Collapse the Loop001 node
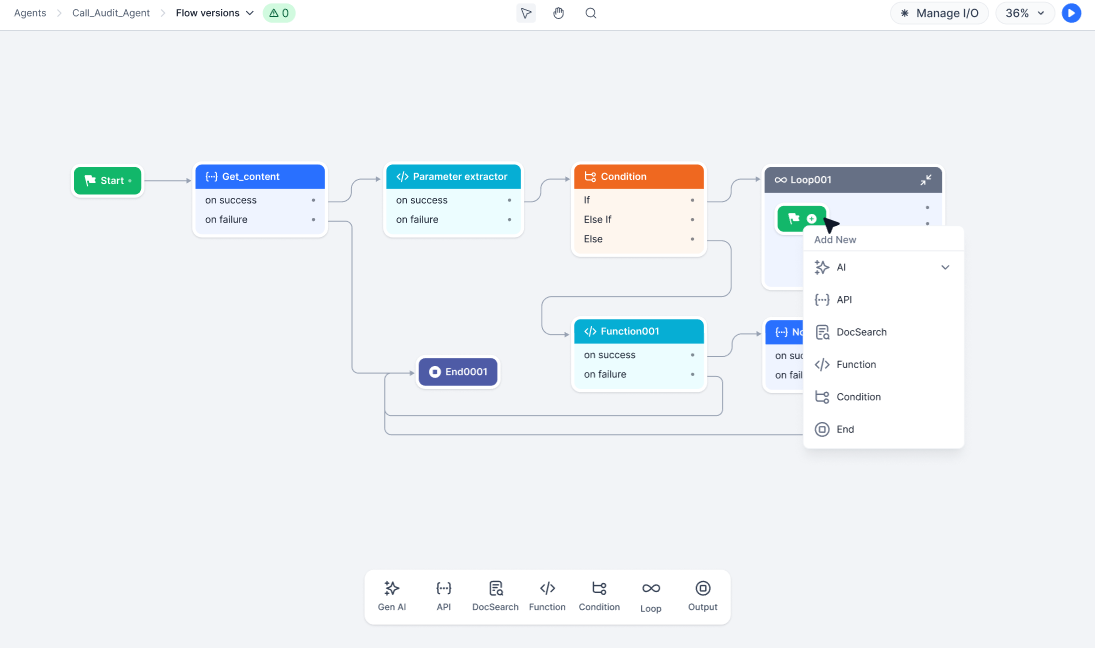Image resolution: width=1095 pixels, height=648 pixels. click(927, 179)
